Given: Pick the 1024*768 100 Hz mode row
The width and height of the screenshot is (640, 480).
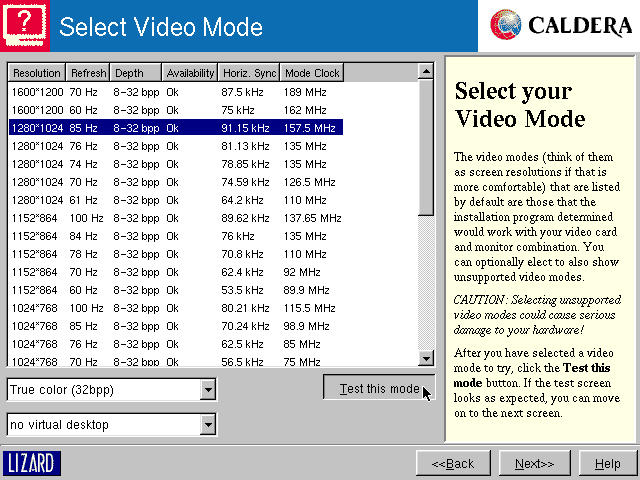Looking at the screenshot, I should 175,307.
